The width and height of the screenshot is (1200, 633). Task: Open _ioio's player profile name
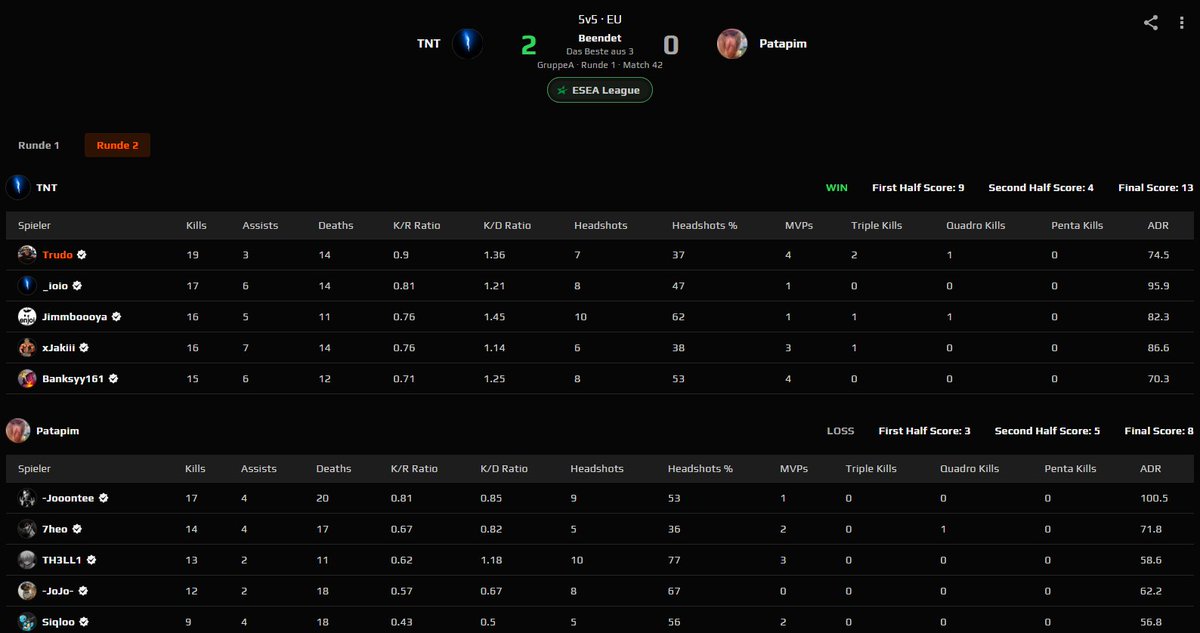[56, 286]
